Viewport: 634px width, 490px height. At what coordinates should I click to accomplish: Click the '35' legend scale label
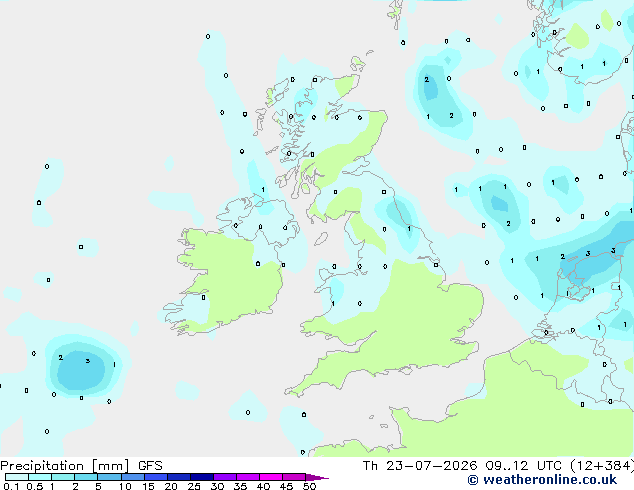tap(240, 486)
